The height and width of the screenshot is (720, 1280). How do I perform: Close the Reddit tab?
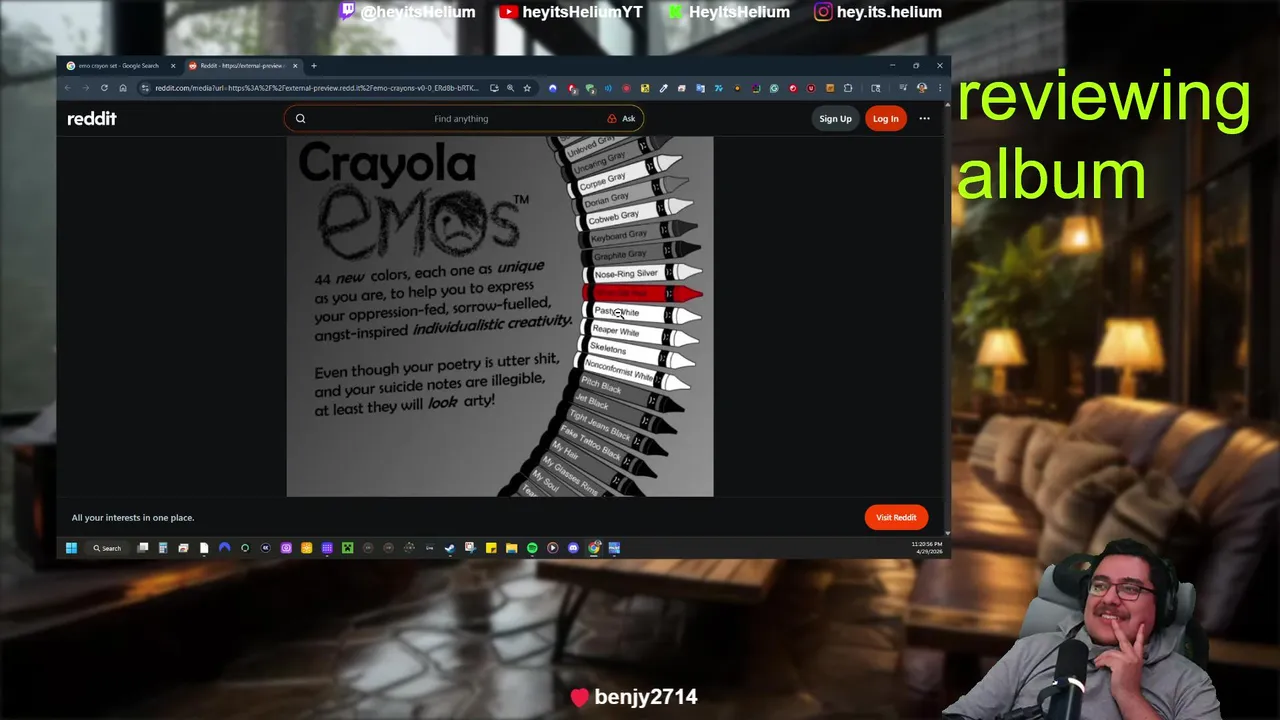pos(295,66)
